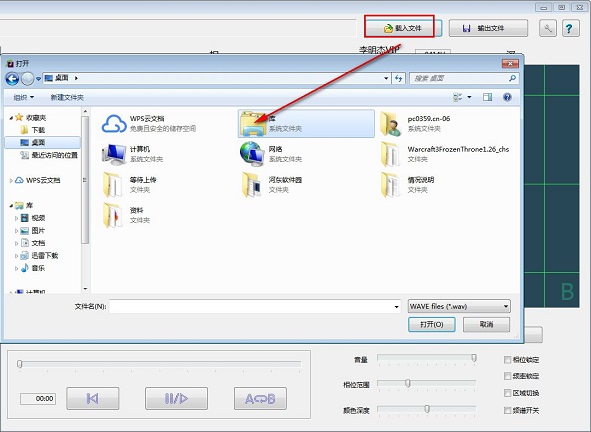
Task: Select the 计算机 computer icon
Action: [114, 154]
